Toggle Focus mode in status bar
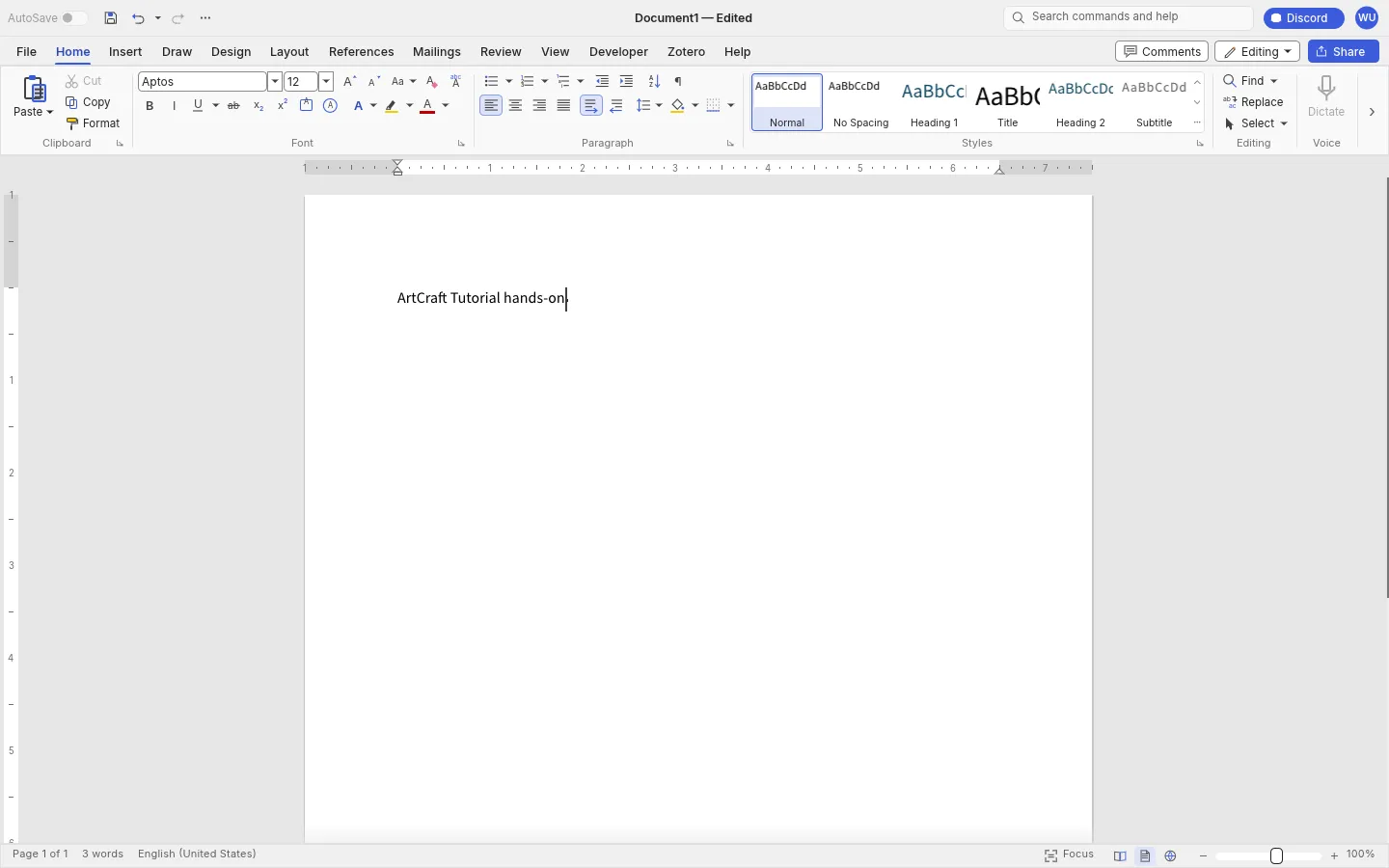Viewport: 1389px width, 868px height. click(1070, 855)
